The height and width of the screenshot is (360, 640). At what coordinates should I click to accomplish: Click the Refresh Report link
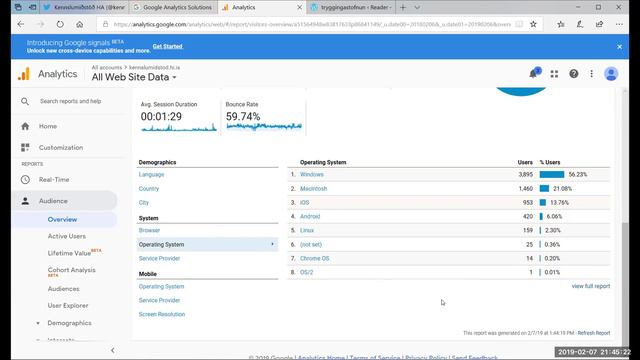click(594, 333)
